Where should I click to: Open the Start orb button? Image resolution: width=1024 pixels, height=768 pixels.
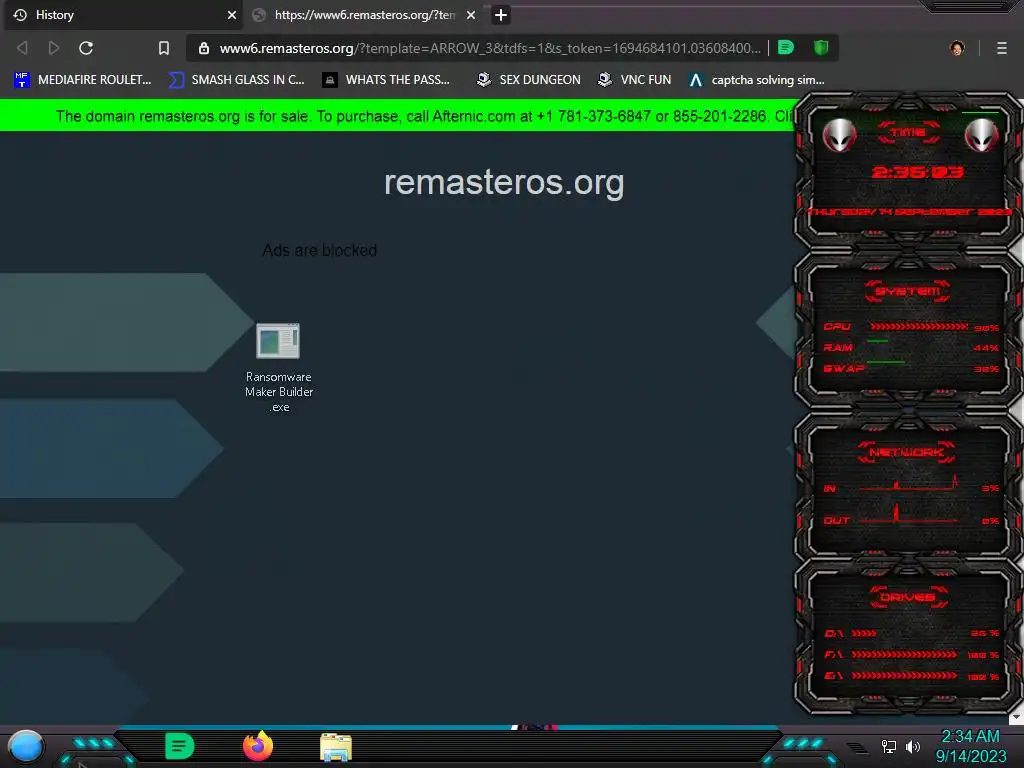coord(26,748)
